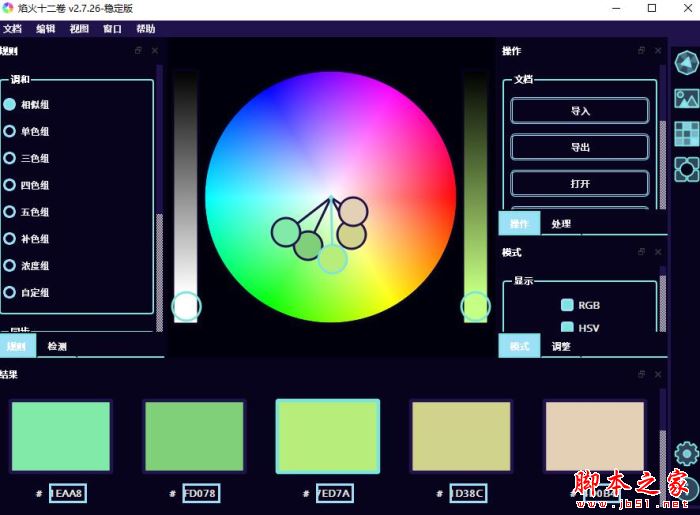Click the hex field ending D078

pyautogui.click(x=201, y=493)
